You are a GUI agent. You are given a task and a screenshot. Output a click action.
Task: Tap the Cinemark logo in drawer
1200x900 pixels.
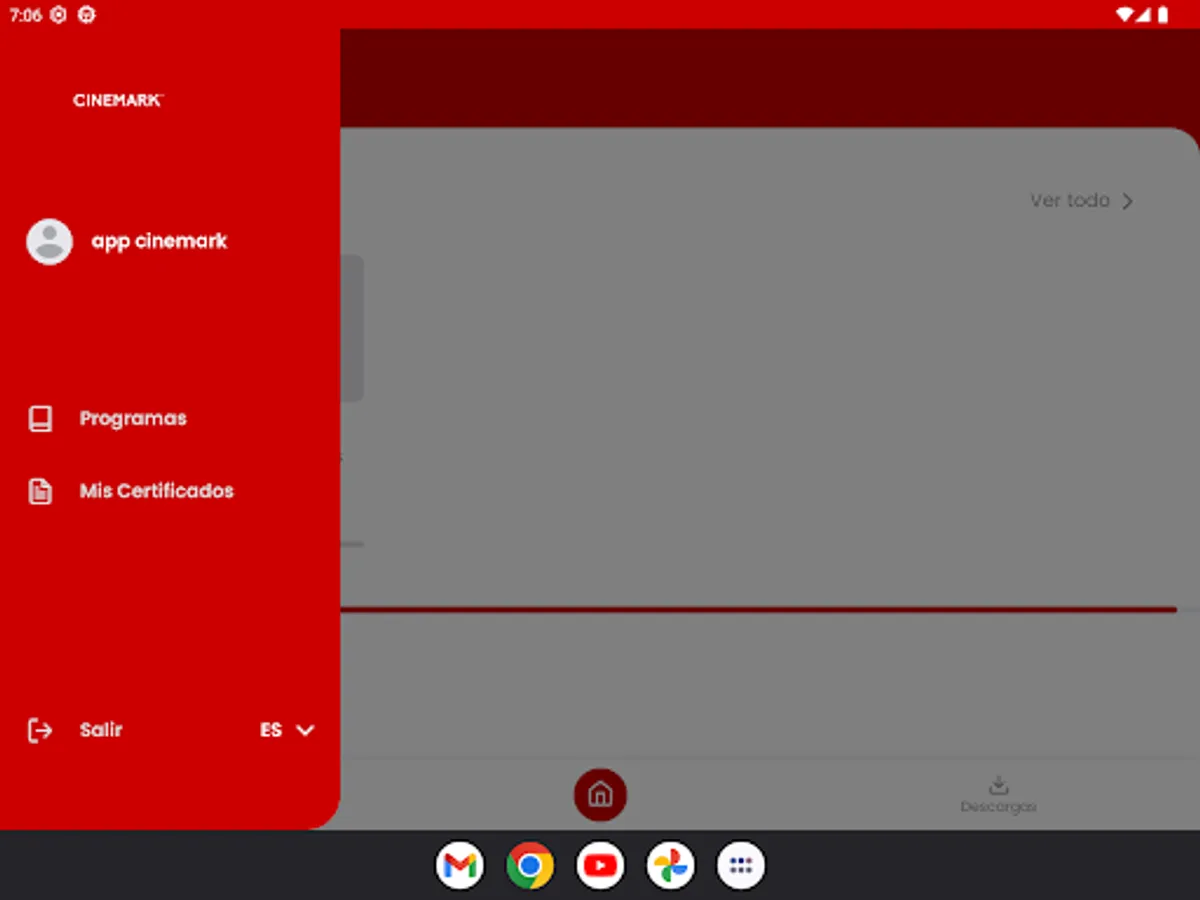click(x=118, y=100)
